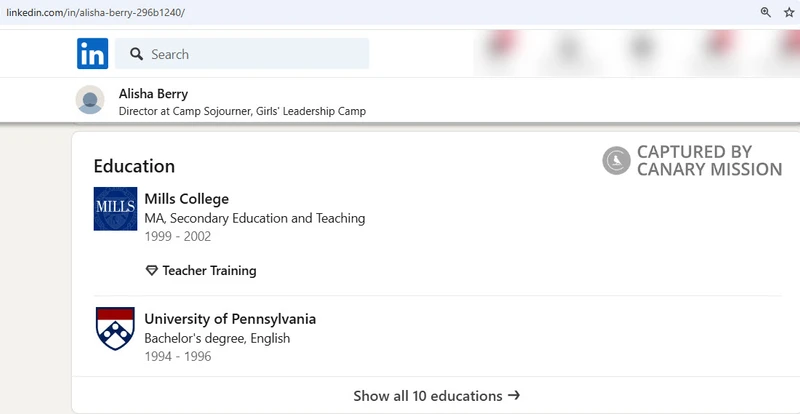Bookmark this page with the star icon
The image size is (800, 414).
(x=789, y=13)
